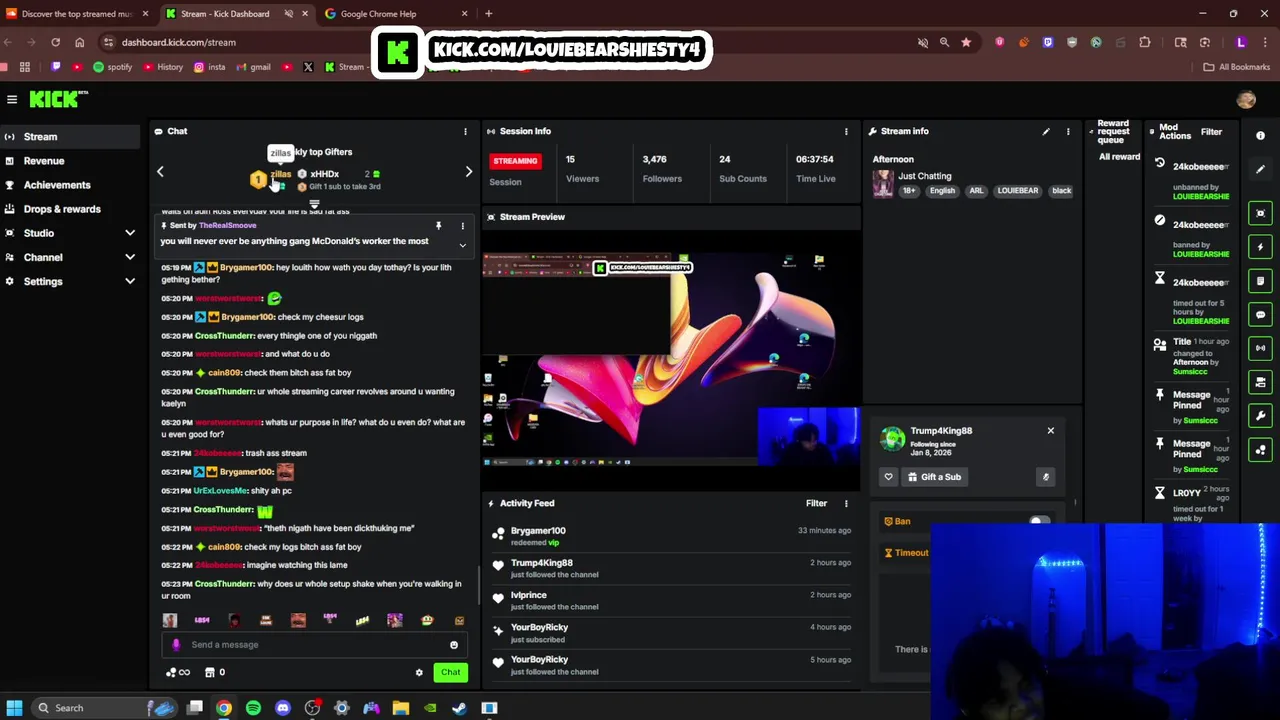Open Drops & rewards in sidebar
The width and height of the screenshot is (1280, 720).
click(x=70, y=209)
